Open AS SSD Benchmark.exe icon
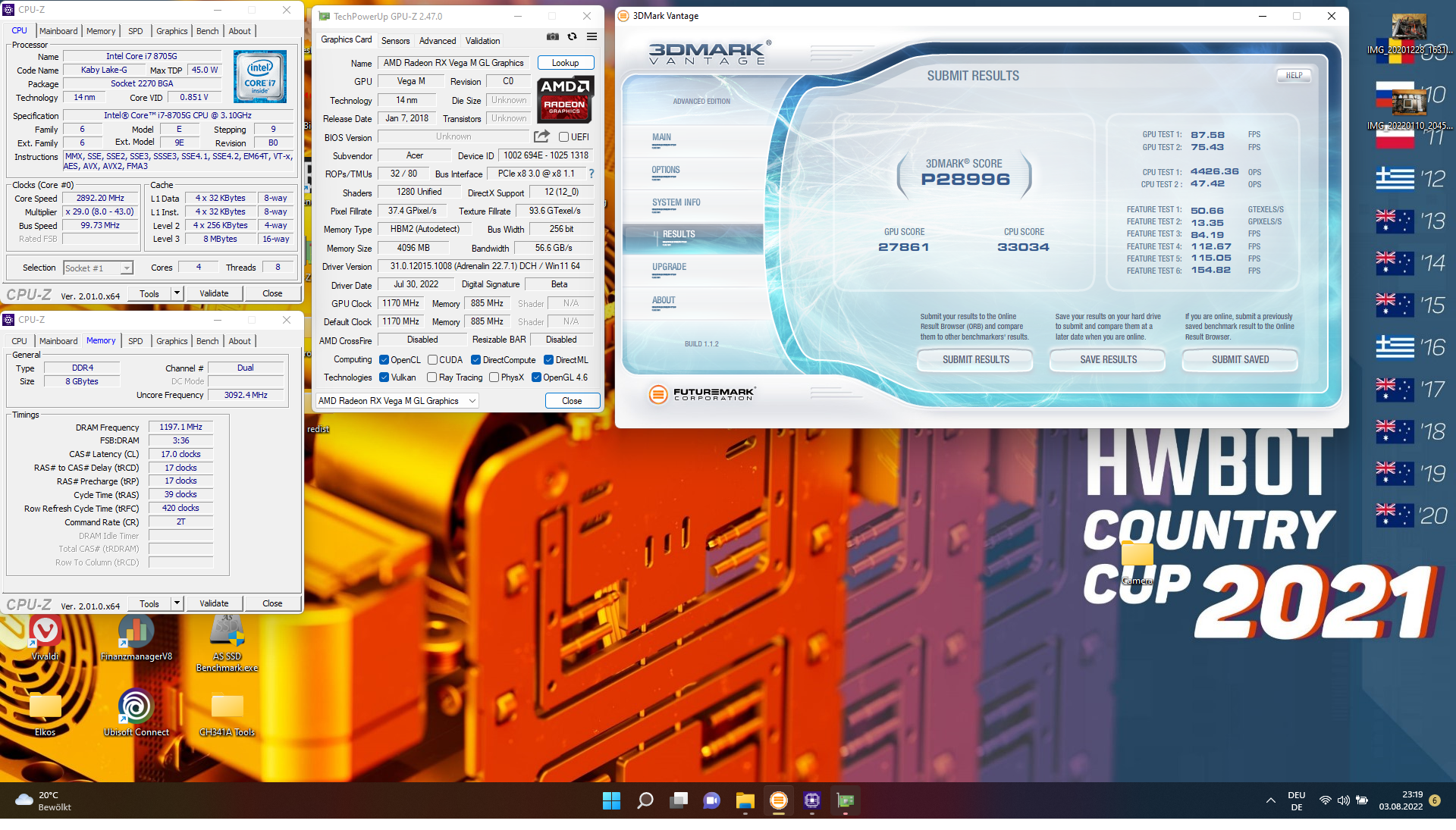 pos(227,643)
